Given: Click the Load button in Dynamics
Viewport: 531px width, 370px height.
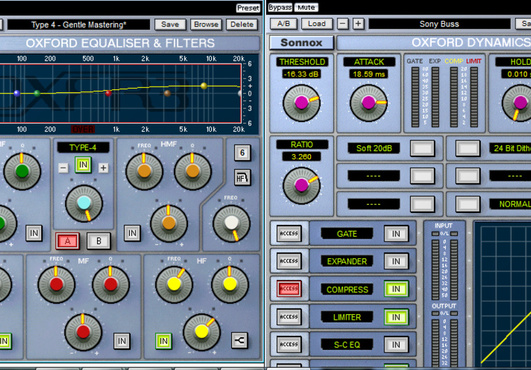Looking at the screenshot, I should [317, 24].
